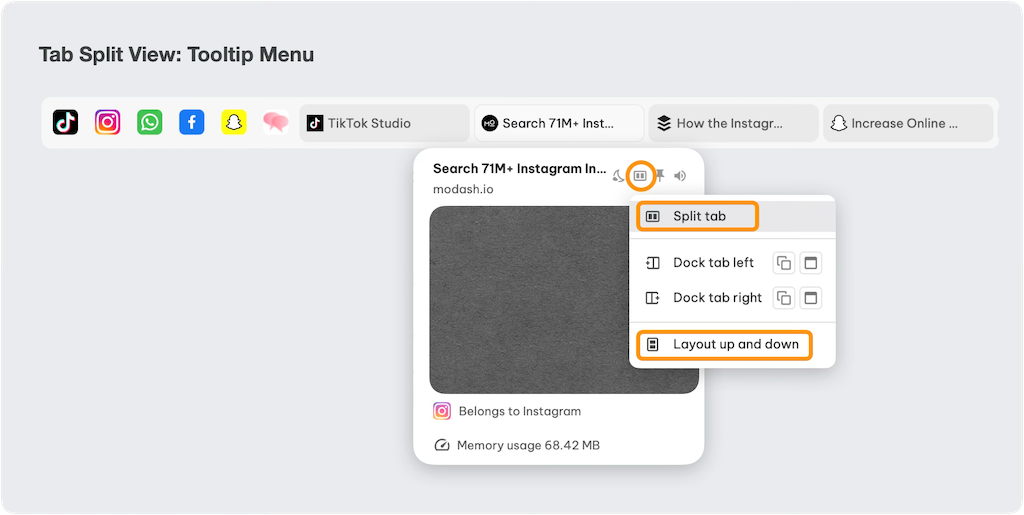Click the overlapping-squares icon beside Dock tab left
The width and height of the screenshot is (1024, 515).
click(x=784, y=263)
